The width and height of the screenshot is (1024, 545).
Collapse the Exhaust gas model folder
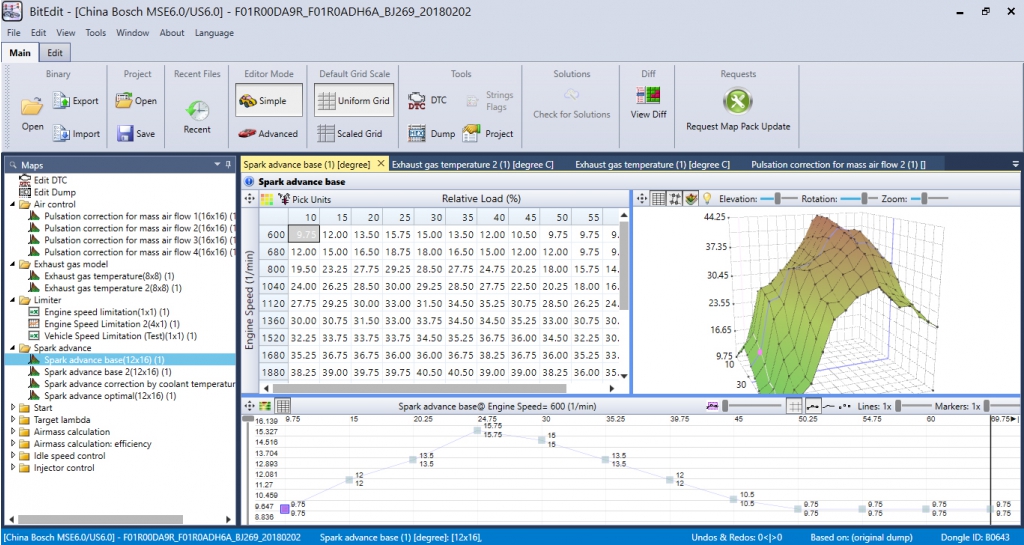[x=14, y=264]
